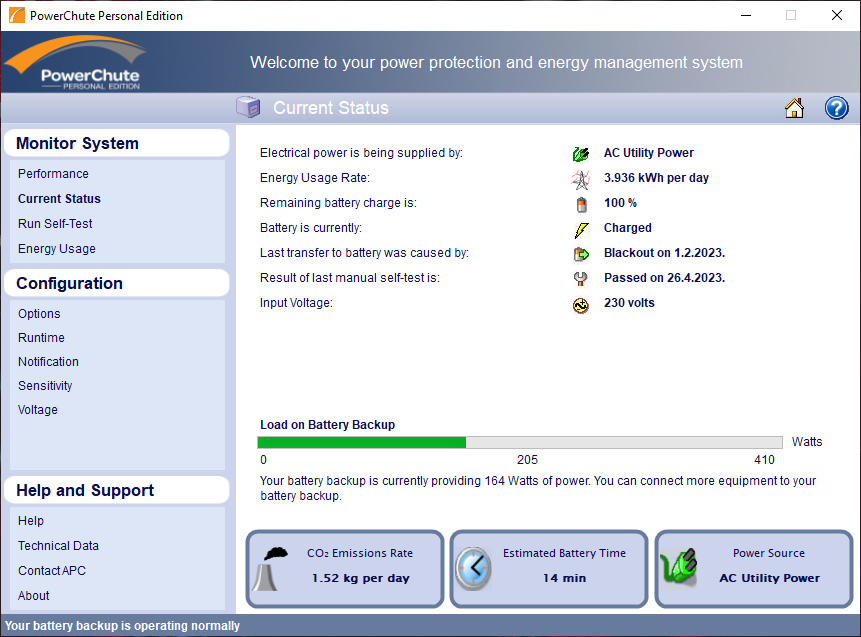This screenshot has height=637, width=861.
Task: Click the lightning bolt icon beside Charged
Action: coord(581,229)
